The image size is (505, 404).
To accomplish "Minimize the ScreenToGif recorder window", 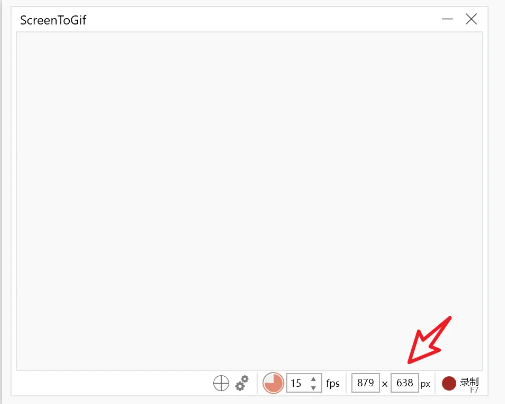I will coord(447,19).
